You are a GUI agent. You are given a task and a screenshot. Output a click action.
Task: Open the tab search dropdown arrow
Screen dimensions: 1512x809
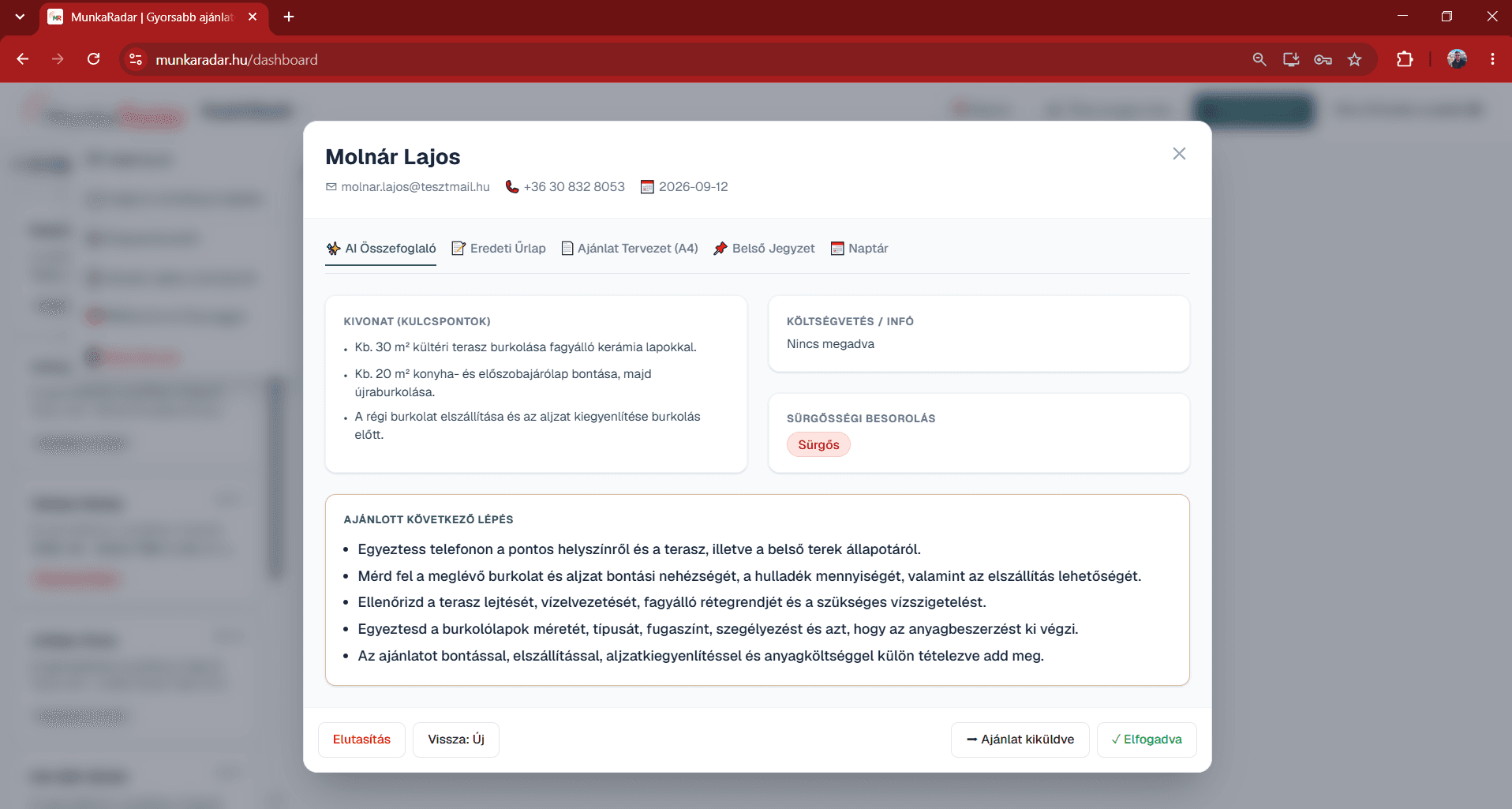click(20, 17)
